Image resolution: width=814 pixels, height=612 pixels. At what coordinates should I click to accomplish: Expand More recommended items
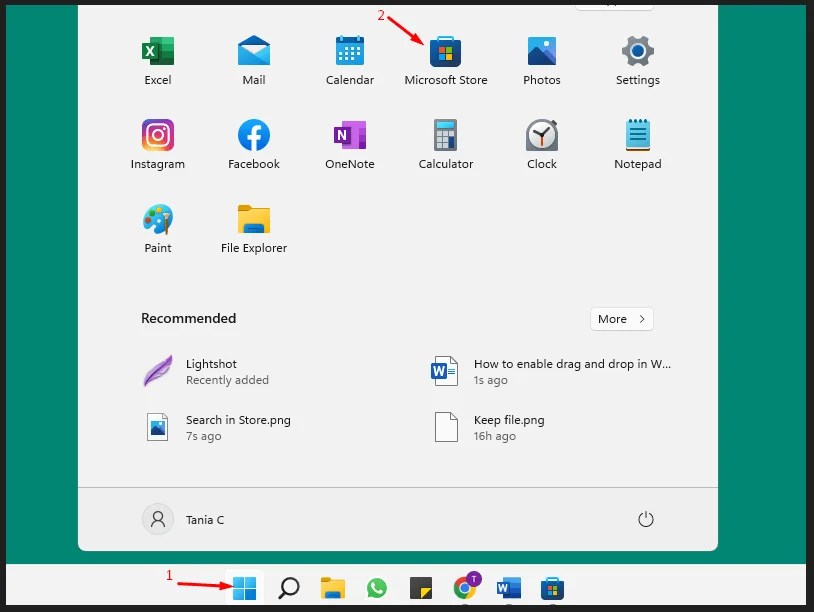coord(621,319)
